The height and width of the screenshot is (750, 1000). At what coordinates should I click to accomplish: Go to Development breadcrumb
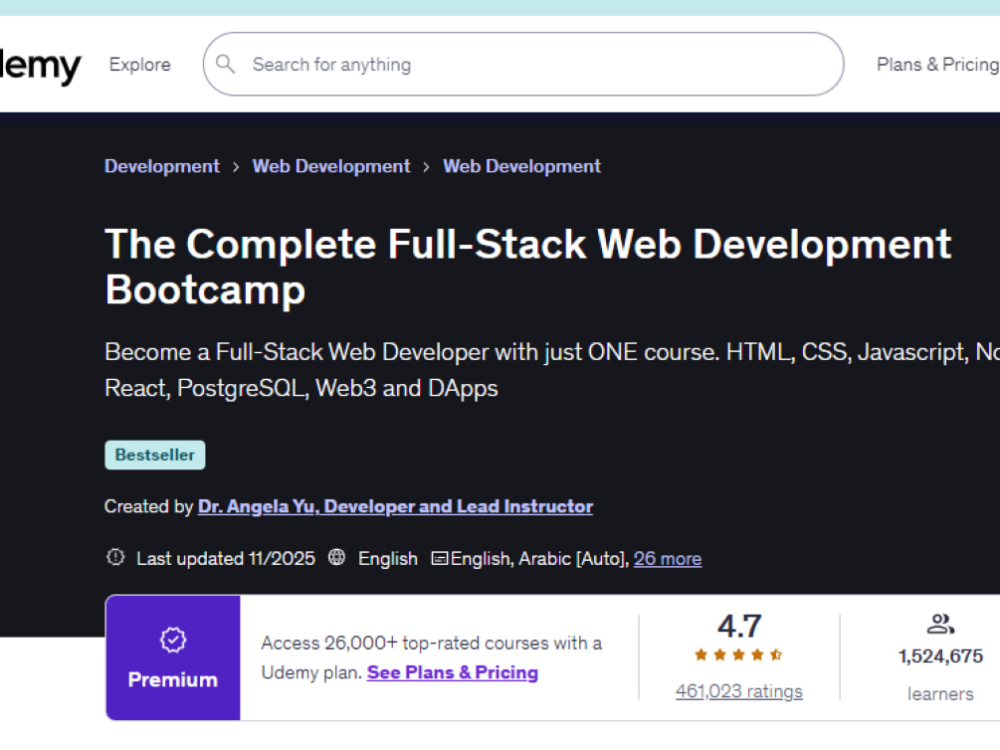tap(162, 166)
